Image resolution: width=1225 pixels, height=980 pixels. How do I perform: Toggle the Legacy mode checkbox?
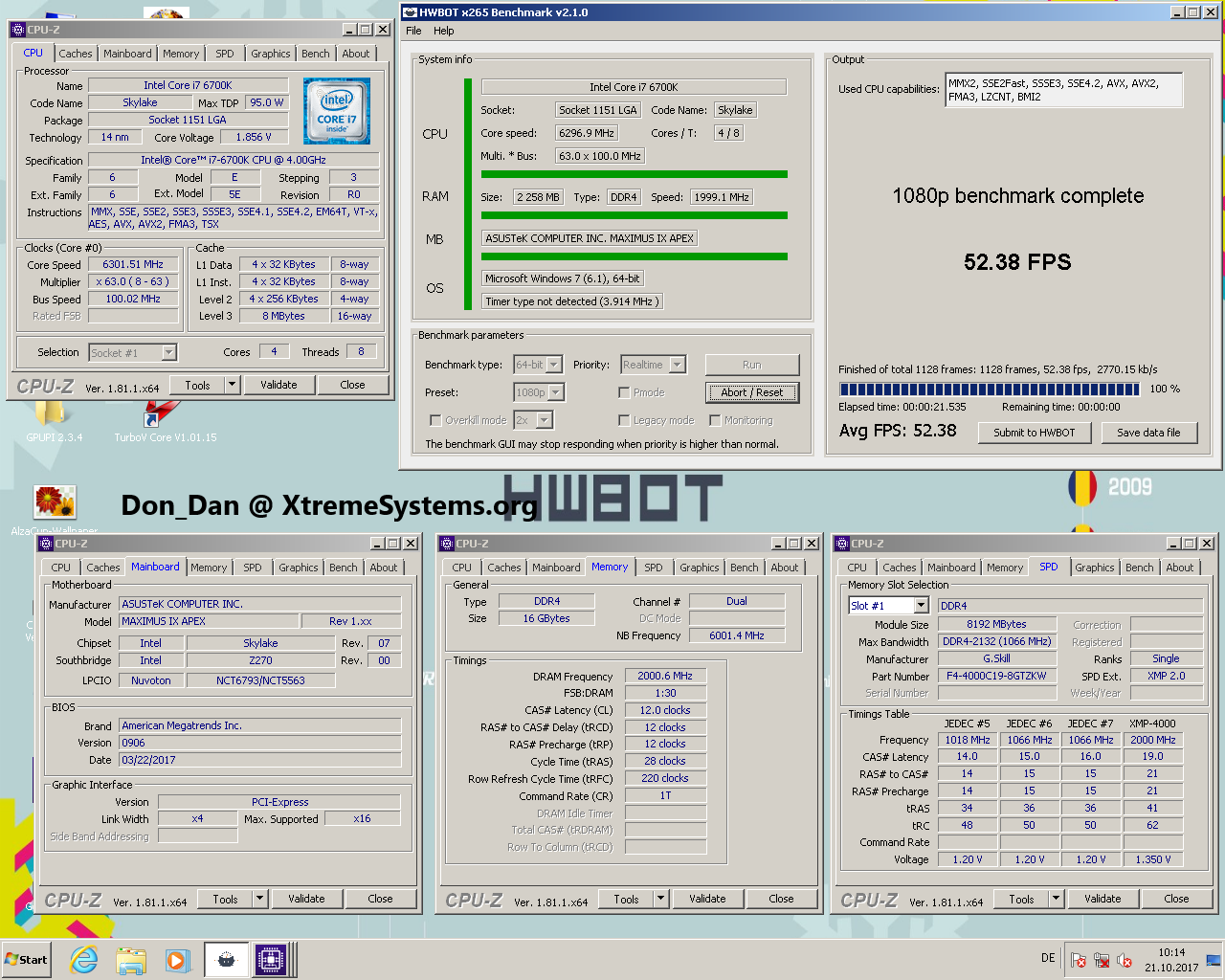coord(624,420)
